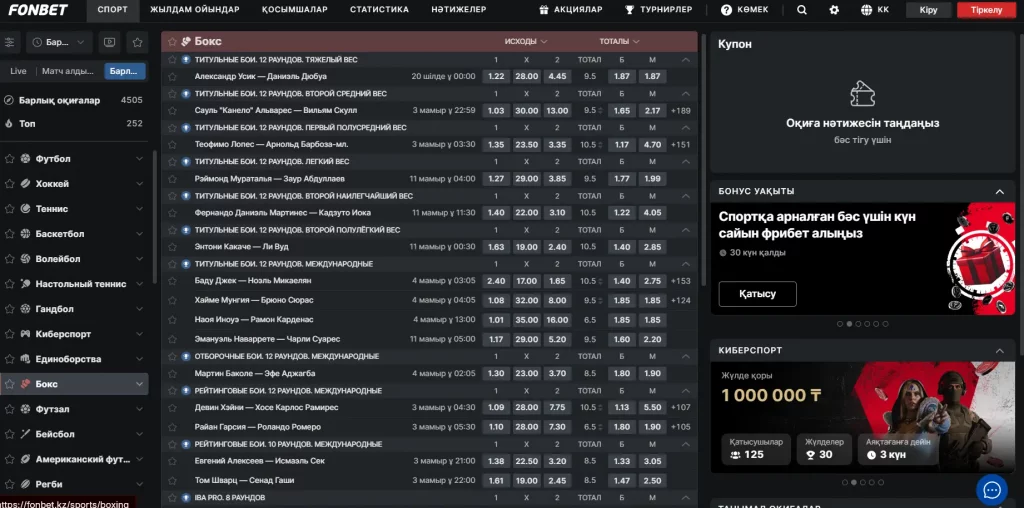Screen dimensions: 1024x508
Task: Click the Барлық оқиғалар compass icon
Action: click(x=8, y=101)
